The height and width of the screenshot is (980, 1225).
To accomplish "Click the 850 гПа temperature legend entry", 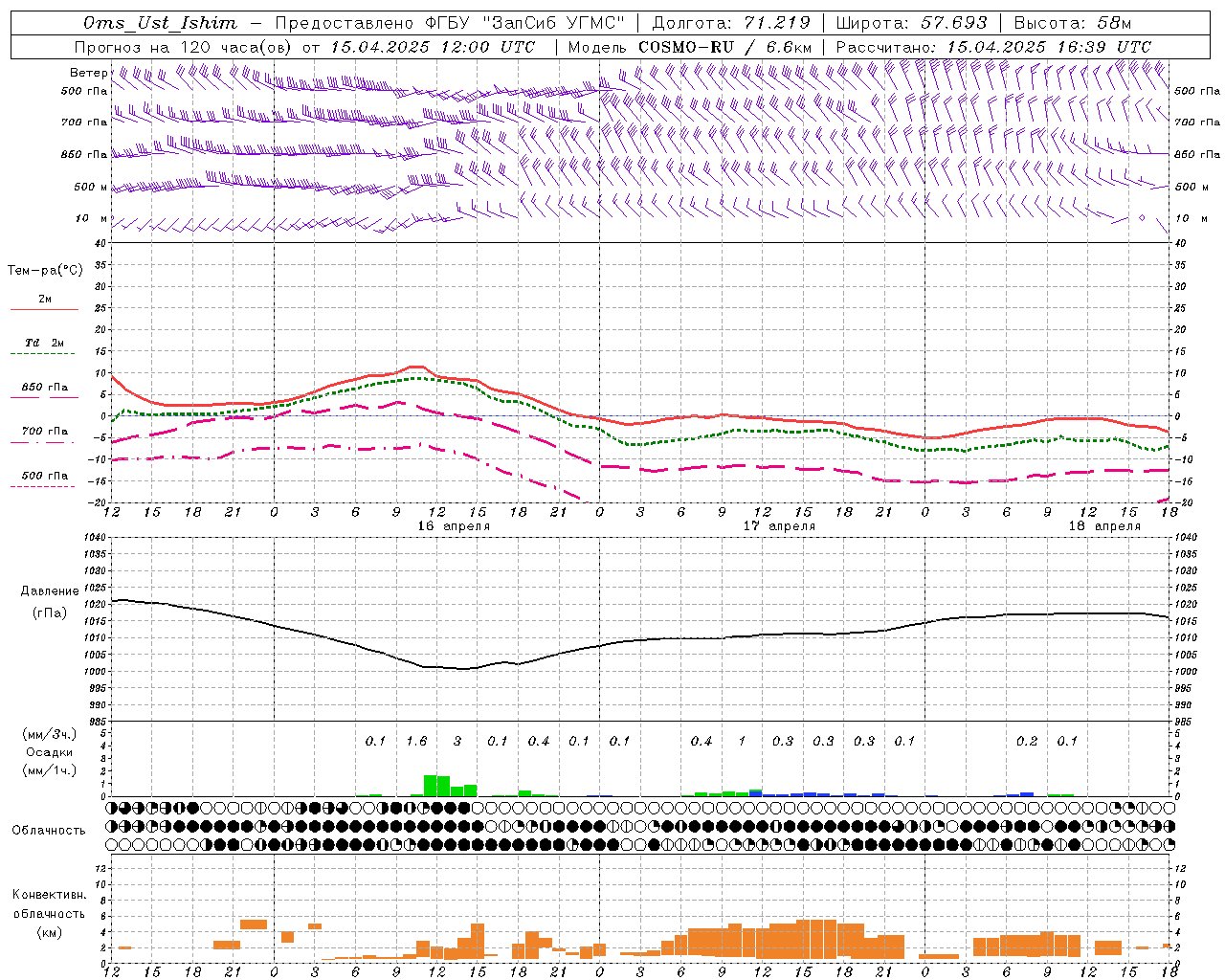I will tap(45, 388).
